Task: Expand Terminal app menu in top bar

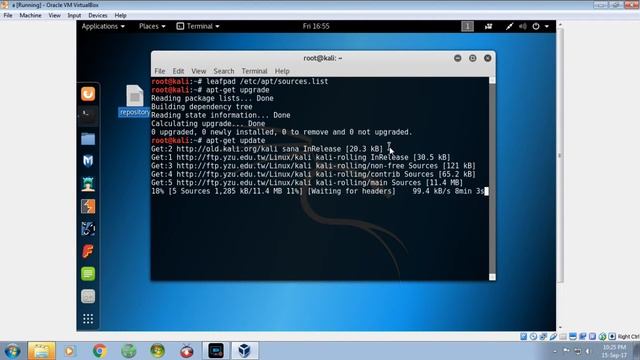Action: [198, 26]
